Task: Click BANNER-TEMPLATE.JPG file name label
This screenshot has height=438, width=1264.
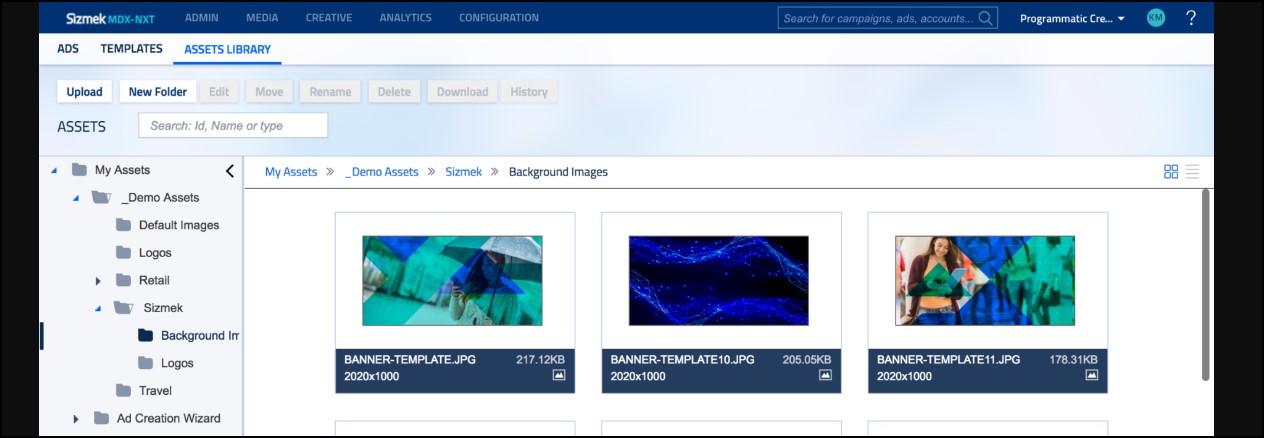Action: pos(411,359)
